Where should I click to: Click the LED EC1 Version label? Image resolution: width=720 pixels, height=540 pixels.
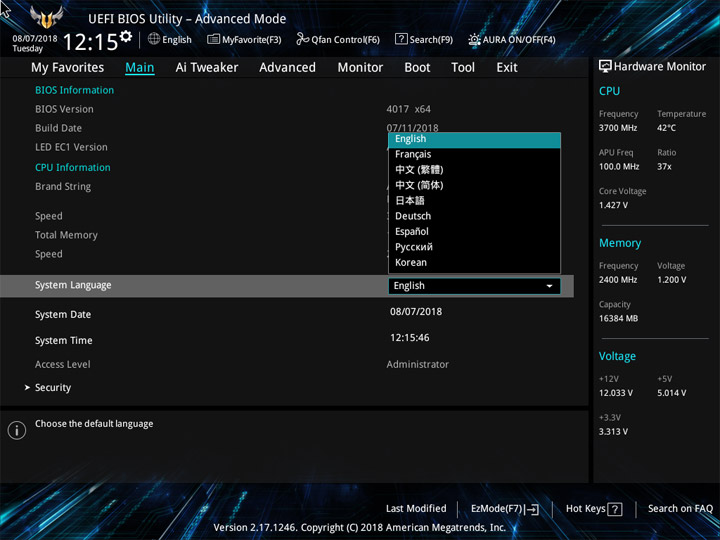71,147
